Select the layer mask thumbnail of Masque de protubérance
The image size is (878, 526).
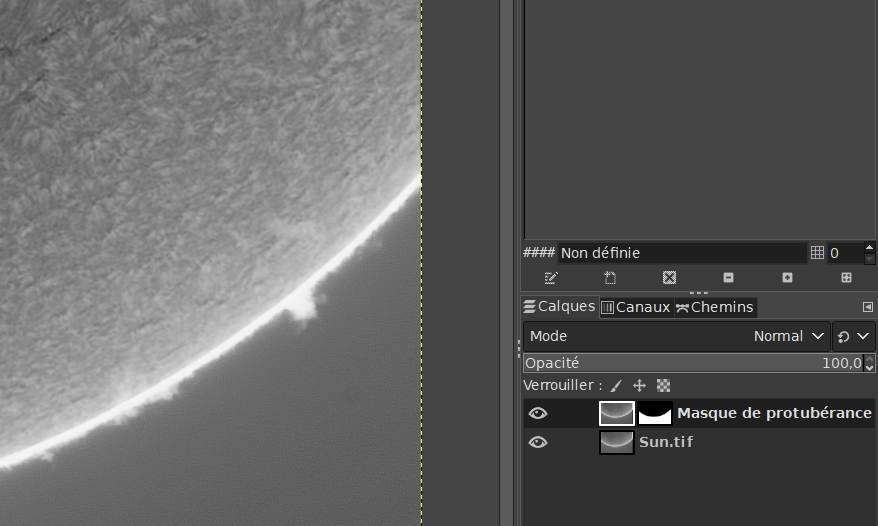click(655, 413)
